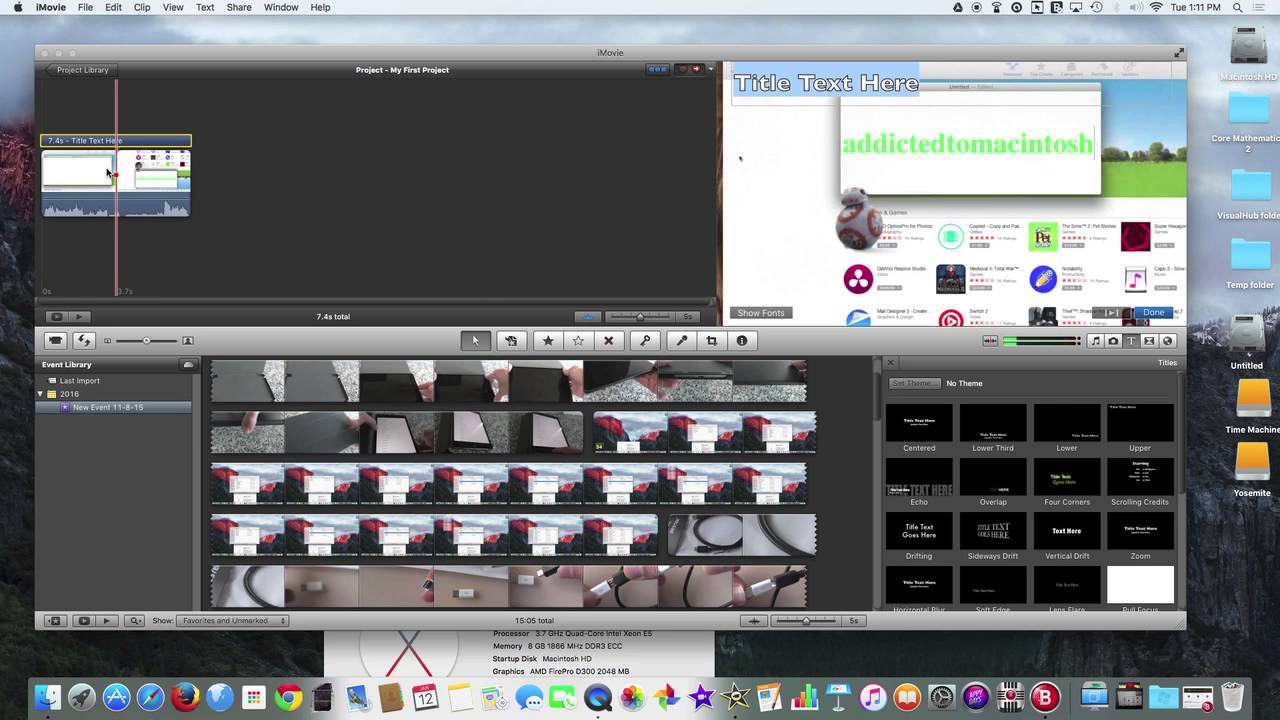The height and width of the screenshot is (720, 1280).
Task: Toggle audio waveform display in project
Action: 588,317
